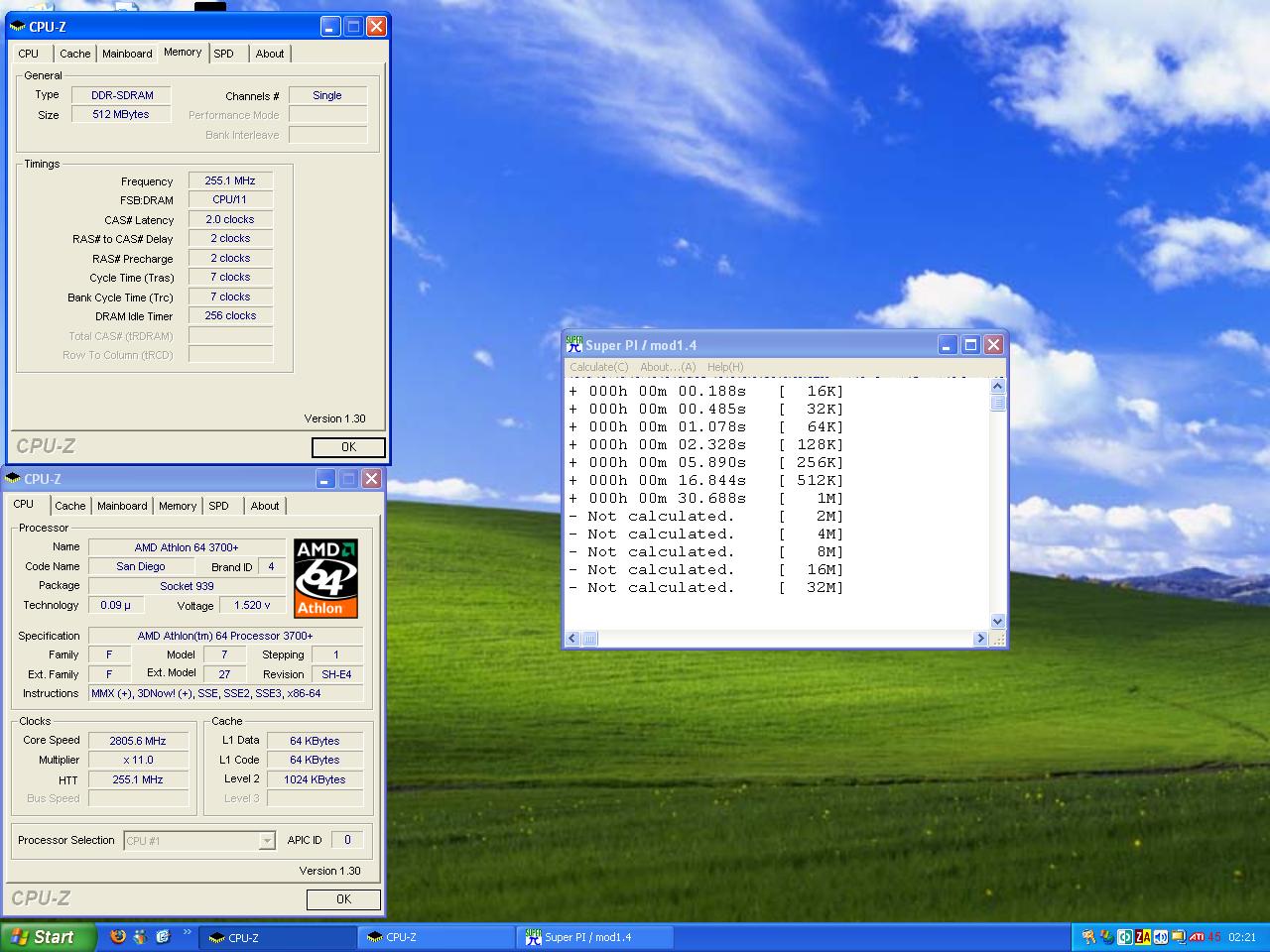Image resolution: width=1270 pixels, height=952 pixels.
Task: Open the MSN Messenger quick launch icon
Action: click(x=141, y=936)
